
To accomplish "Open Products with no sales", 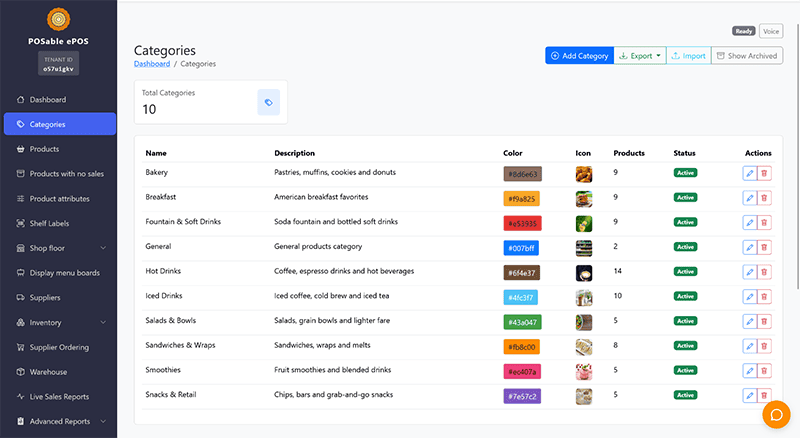I will pos(60,174).
